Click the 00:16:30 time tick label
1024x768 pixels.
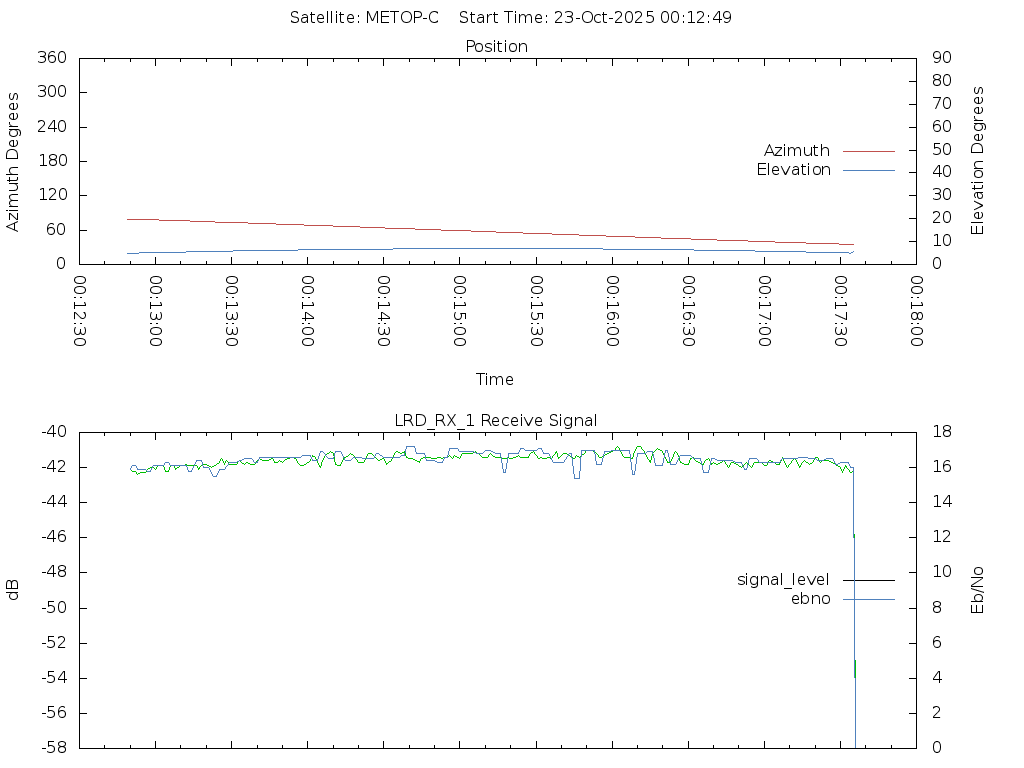(687, 312)
